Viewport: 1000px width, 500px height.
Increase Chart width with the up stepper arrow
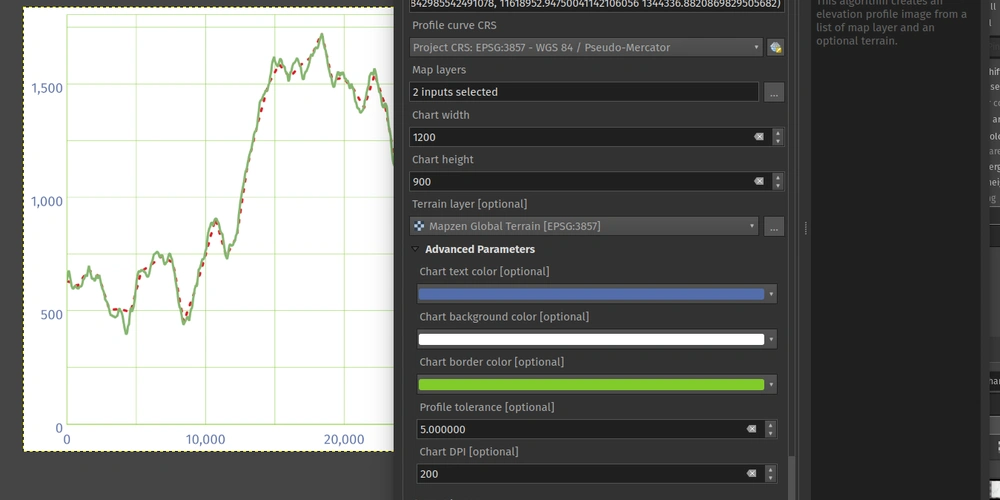click(777, 133)
